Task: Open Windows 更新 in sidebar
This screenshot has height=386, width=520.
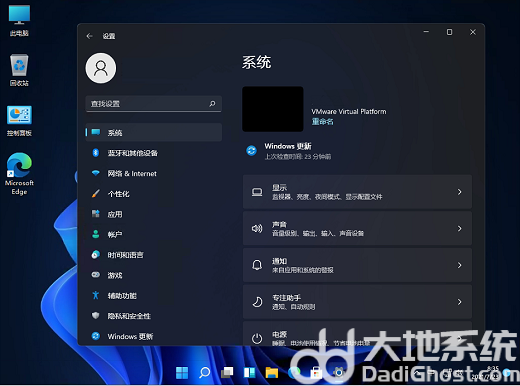Action: pos(154,336)
